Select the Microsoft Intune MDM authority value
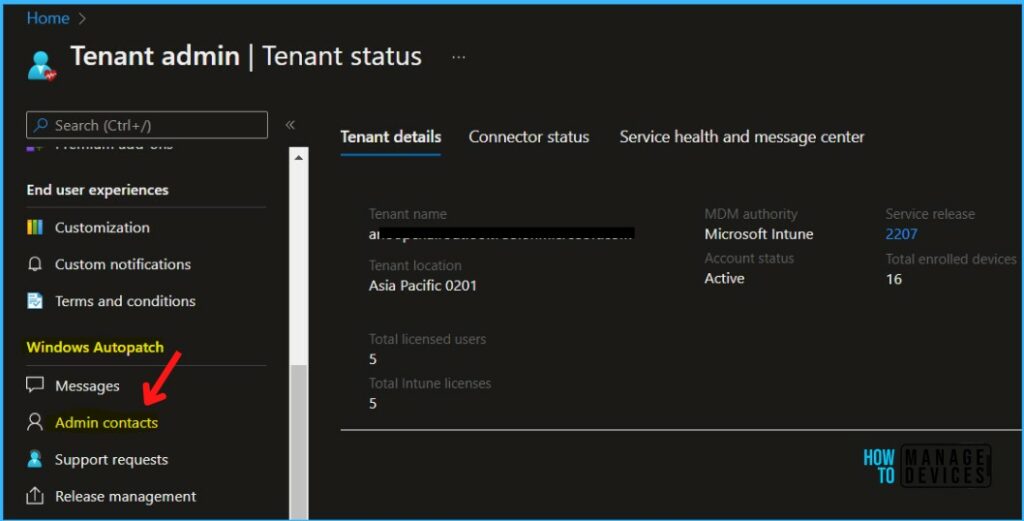This screenshot has width=1024, height=521. [x=758, y=234]
